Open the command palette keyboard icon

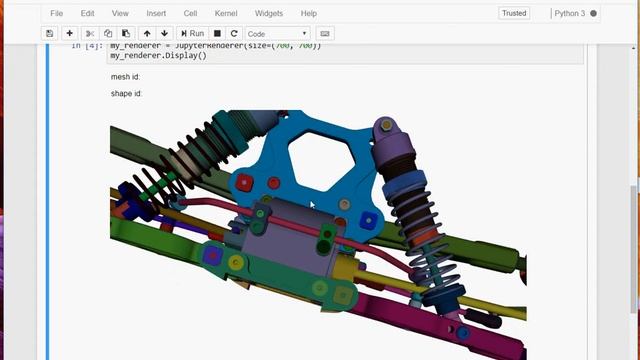point(325,33)
